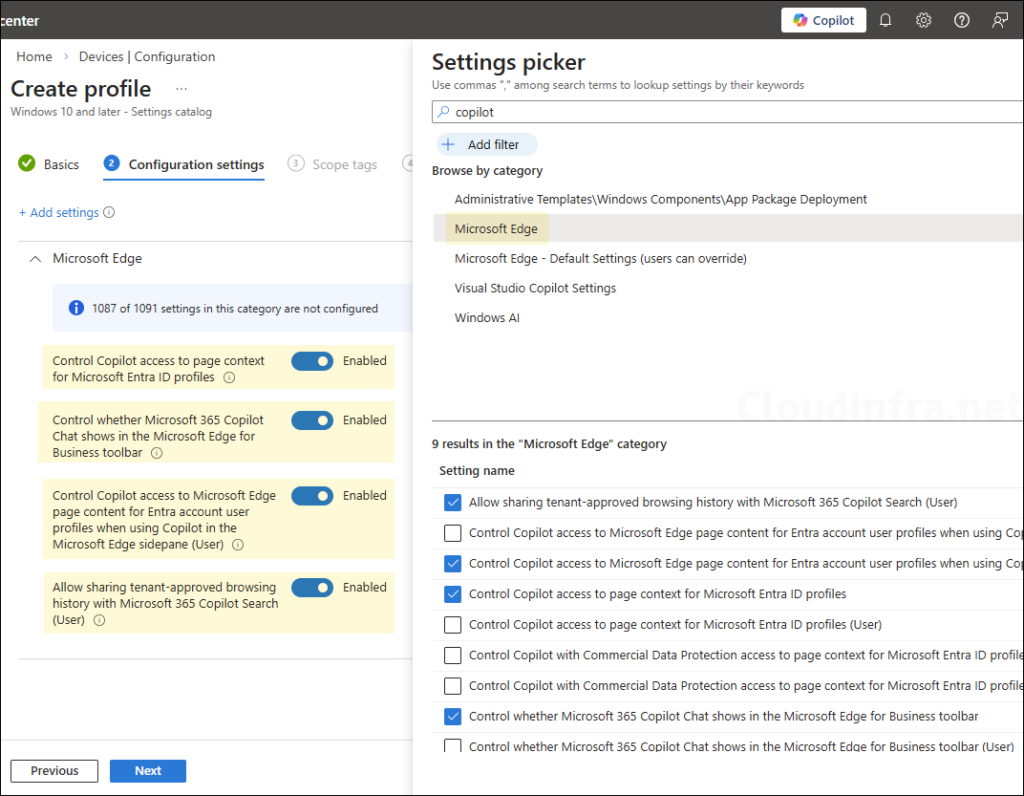Click the Add filter button
The height and width of the screenshot is (796, 1024).
(486, 145)
